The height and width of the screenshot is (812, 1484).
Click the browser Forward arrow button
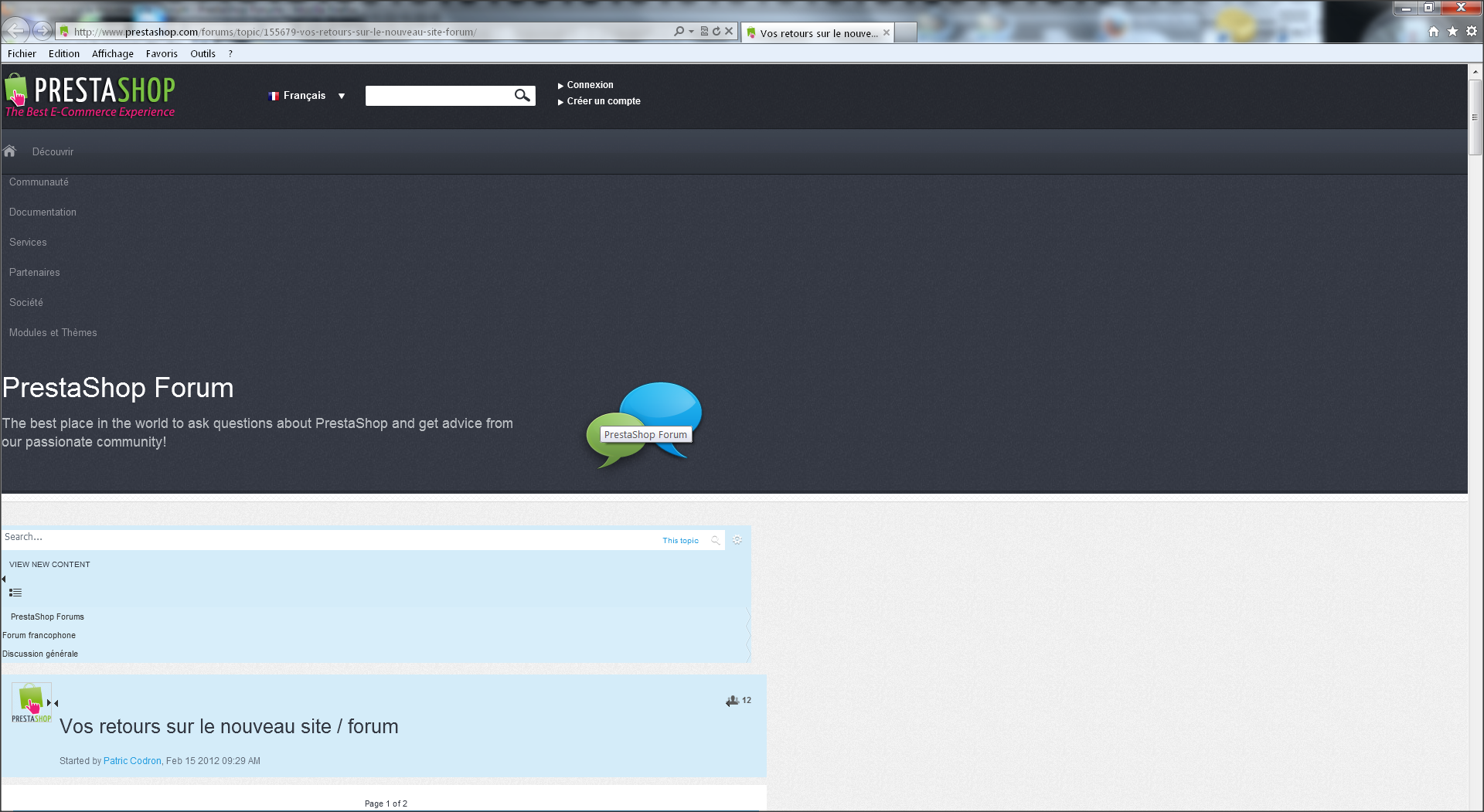[43, 31]
